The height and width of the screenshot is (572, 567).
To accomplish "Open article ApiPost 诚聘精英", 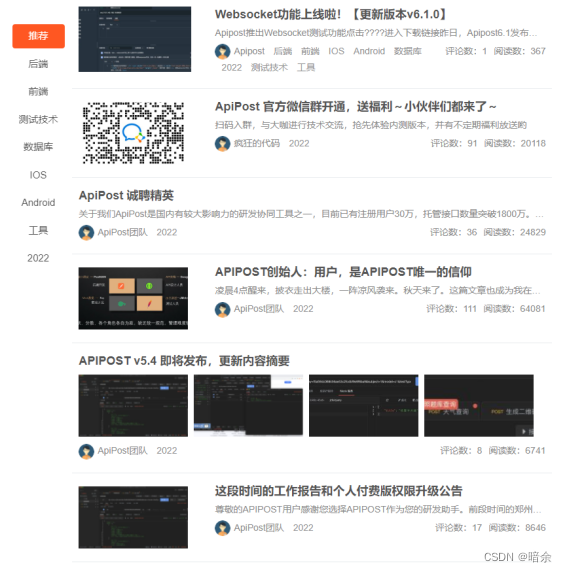I will tap(126, 196).
